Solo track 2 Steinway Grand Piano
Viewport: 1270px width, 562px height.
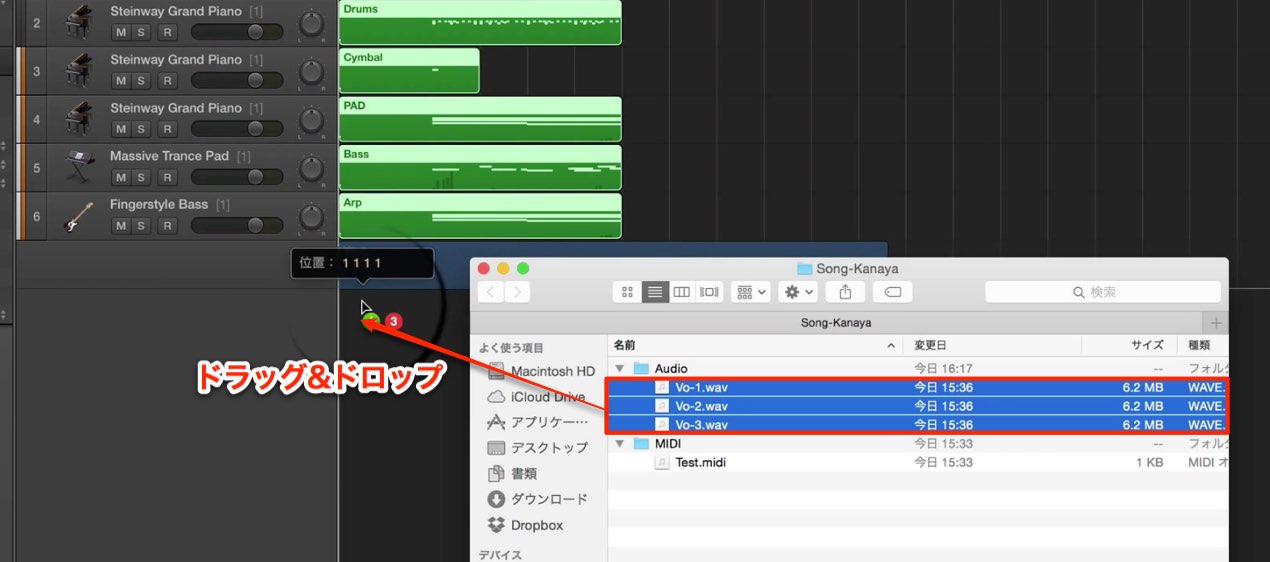coord(141,32)
